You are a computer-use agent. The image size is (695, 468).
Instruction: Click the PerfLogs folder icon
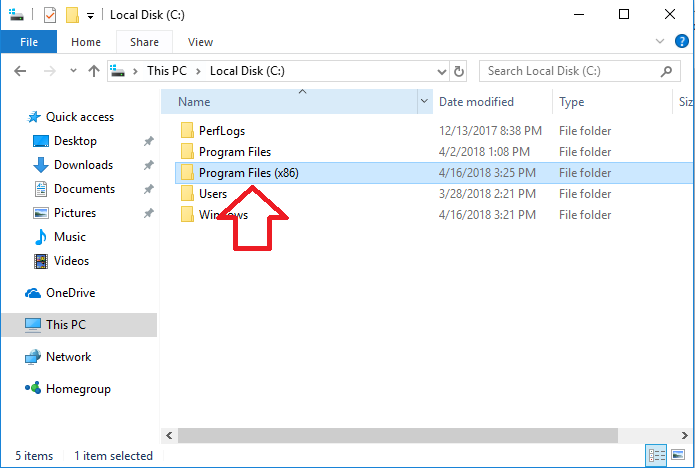pyautogui.click(x=187, y=131)
